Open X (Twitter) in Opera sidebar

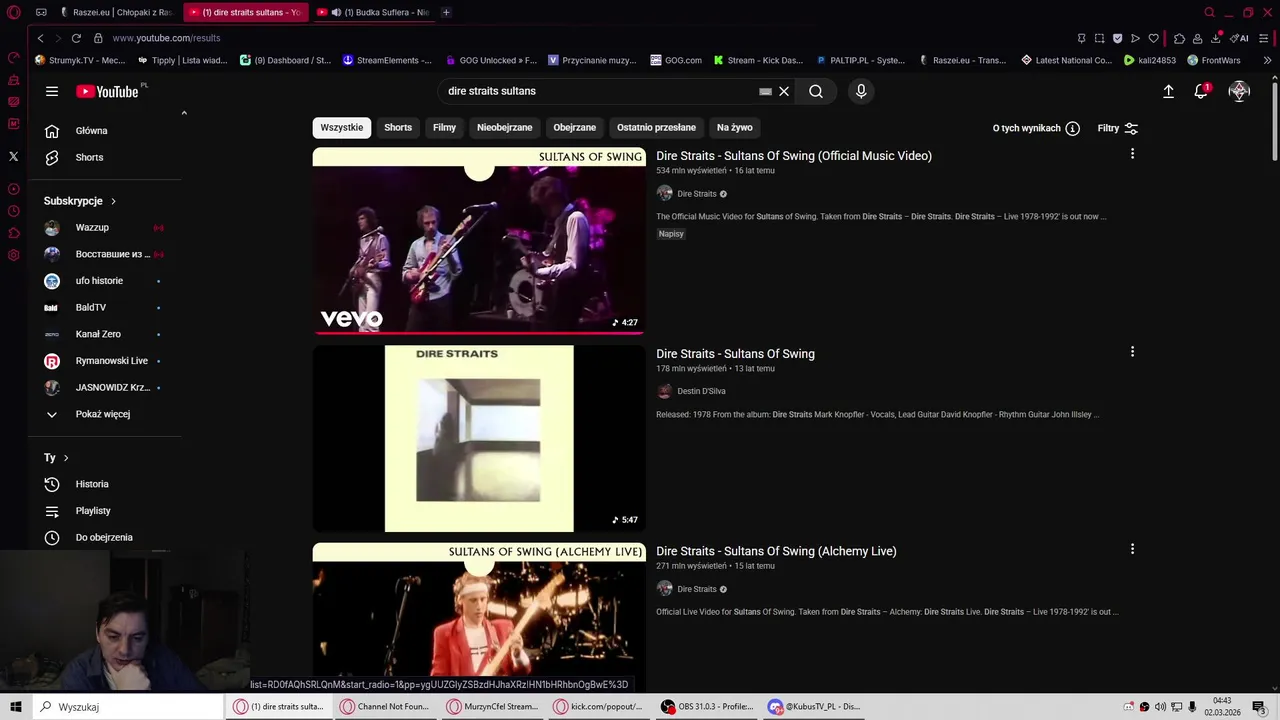click(x=13, y=156)
